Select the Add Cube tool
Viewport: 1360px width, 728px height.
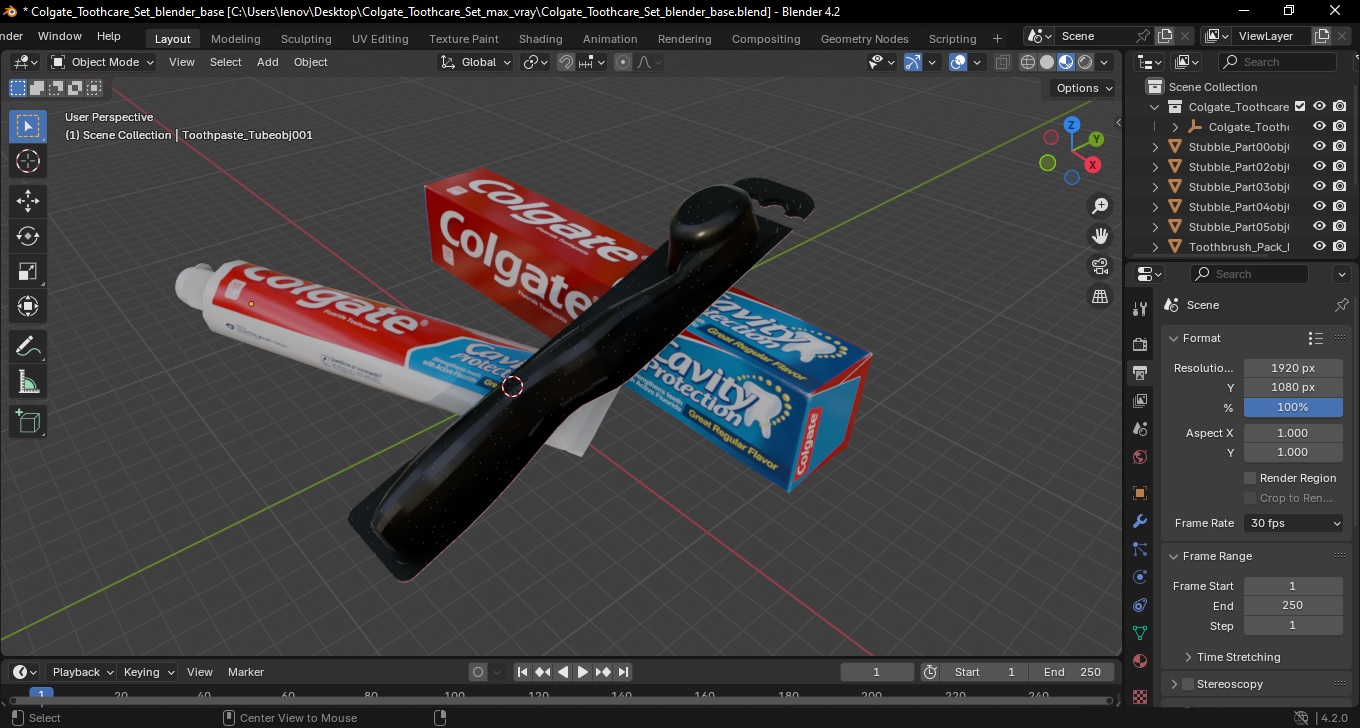click(28, 421)
